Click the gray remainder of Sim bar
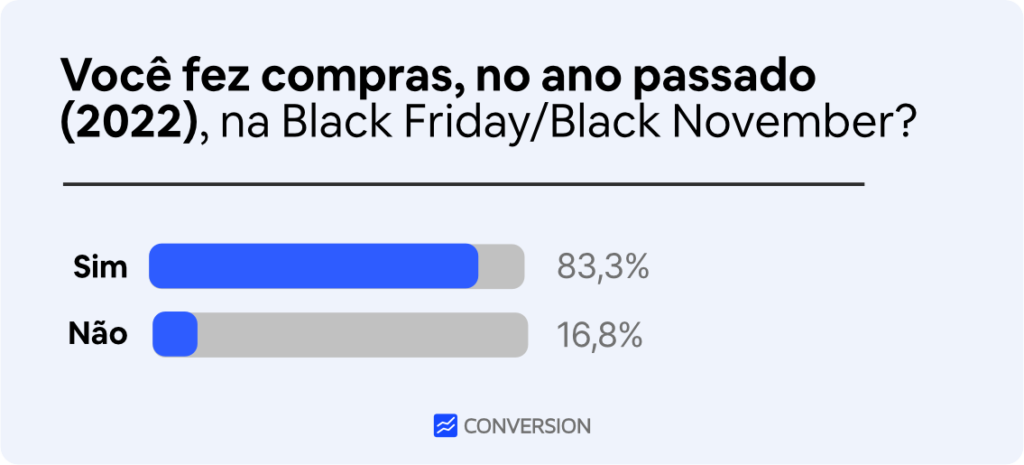Image resolution: width=1024 pixels, height=465 pixels. click(x=502, y=266)
